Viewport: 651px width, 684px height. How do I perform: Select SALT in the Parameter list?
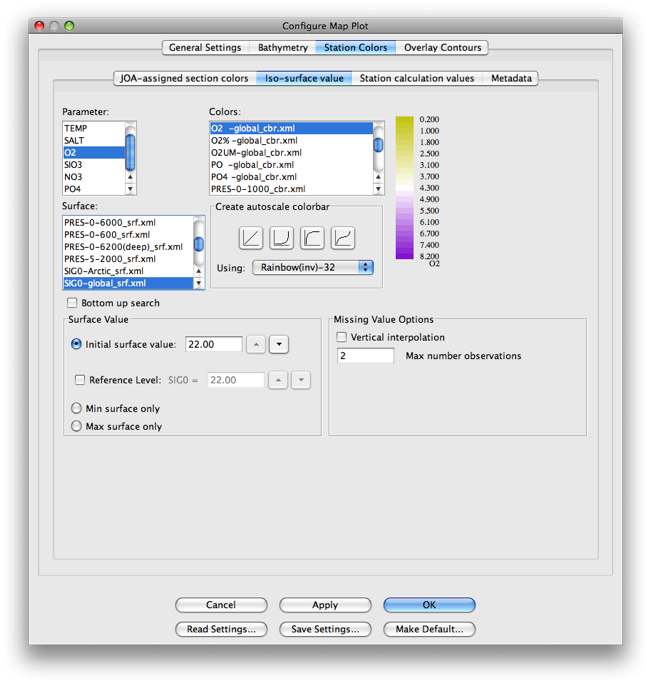pos(75,141)
